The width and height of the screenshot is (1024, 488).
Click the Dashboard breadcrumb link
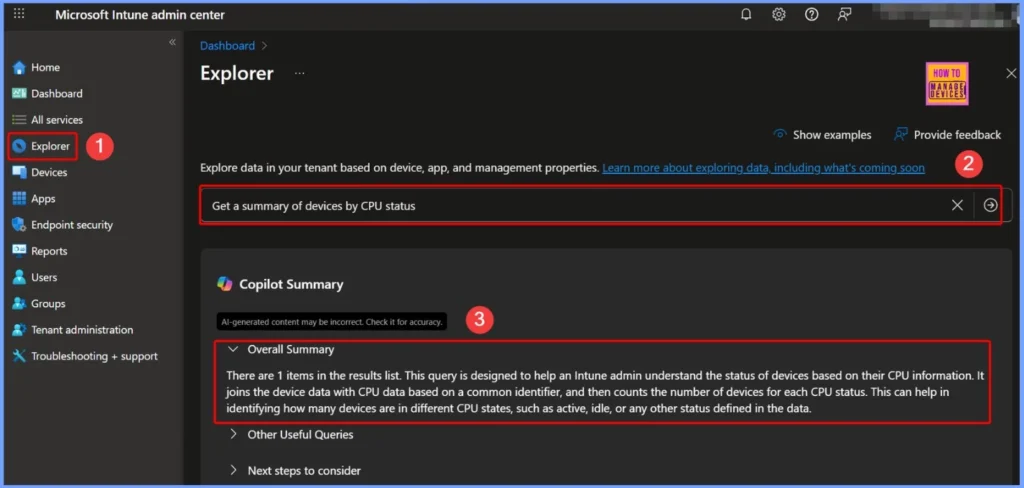[x=227, y=46]
